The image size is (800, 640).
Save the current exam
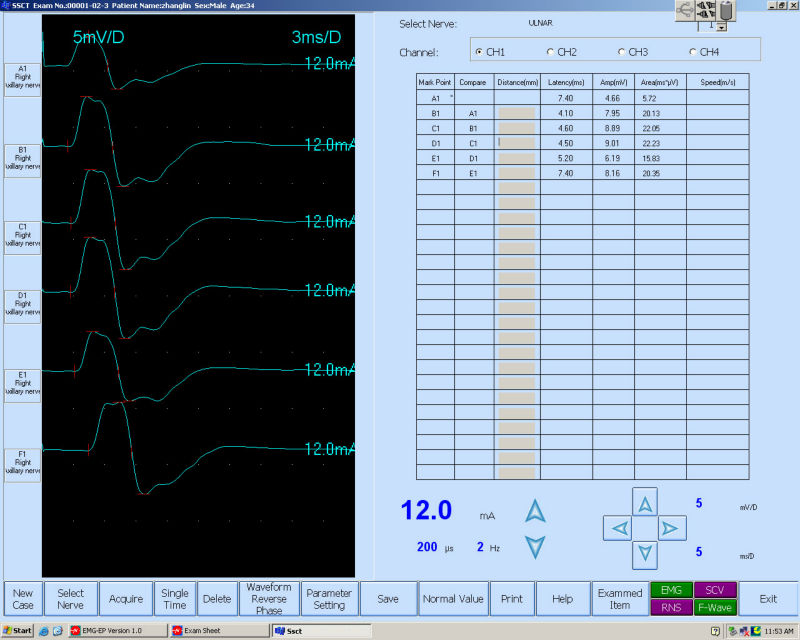(388, 599)
